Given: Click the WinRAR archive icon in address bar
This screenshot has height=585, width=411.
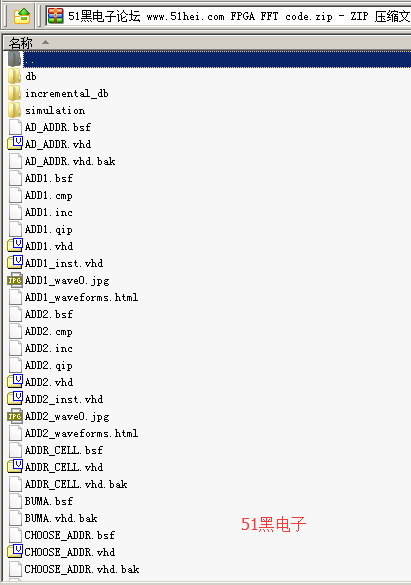Looking at the screenshot, I should [x=56, y=16].
